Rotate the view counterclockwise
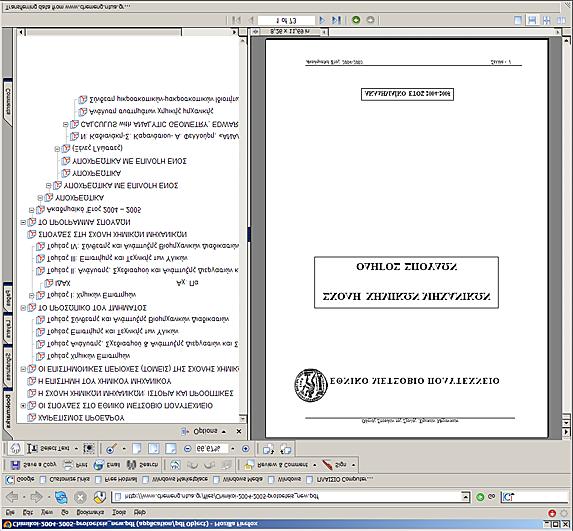Screen dimensions: 573x531 tap(286, 448)
